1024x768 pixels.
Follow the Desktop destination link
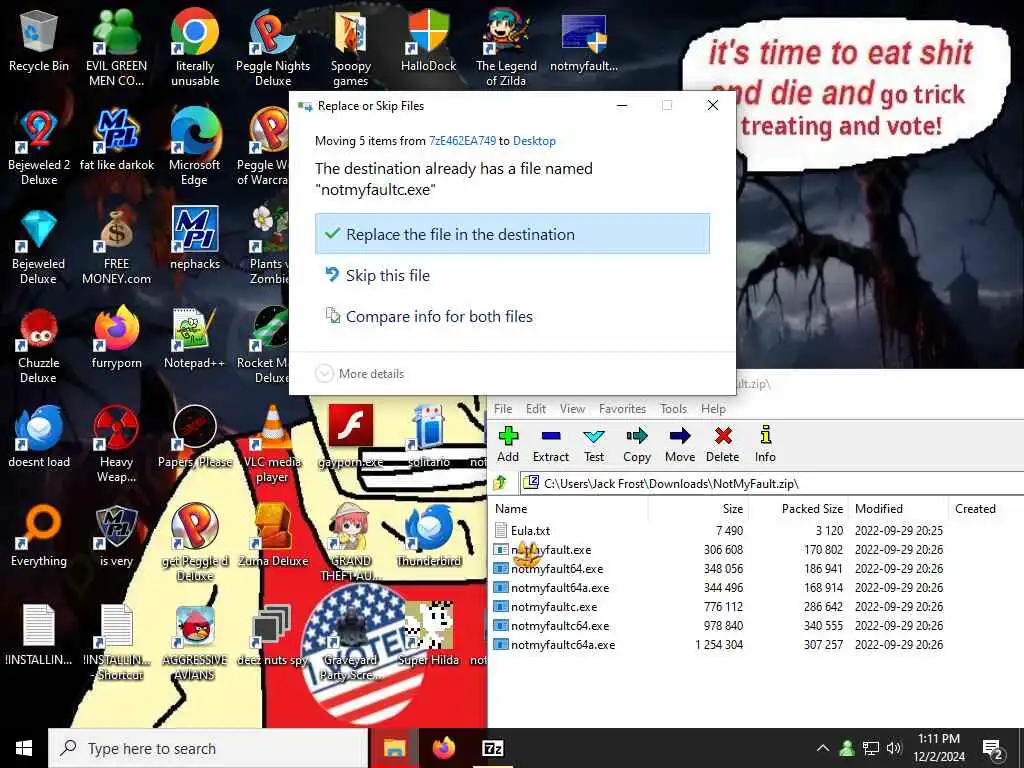pyautogui.click(x=534, y=140)
